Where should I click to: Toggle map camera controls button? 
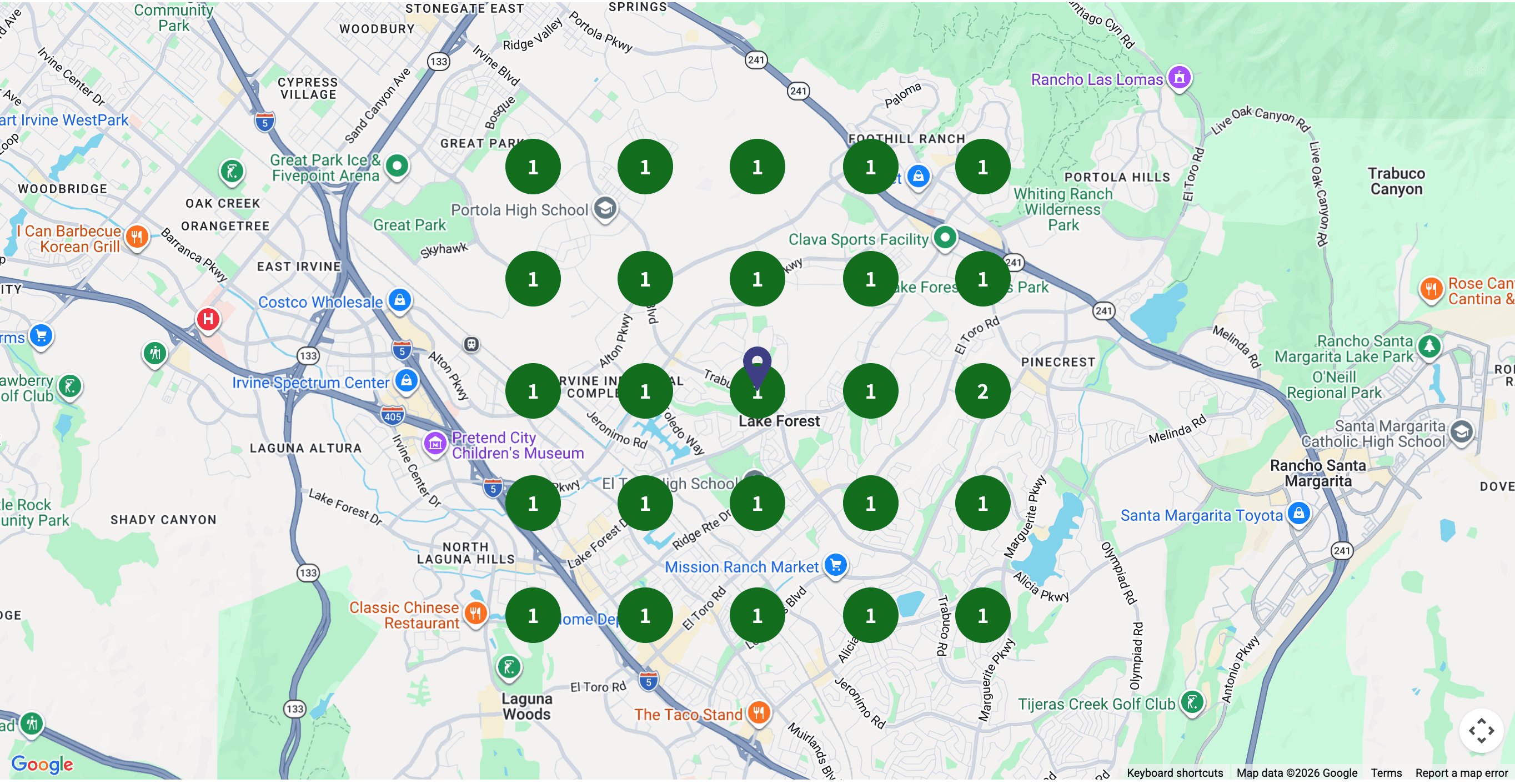pos(1481,732)
